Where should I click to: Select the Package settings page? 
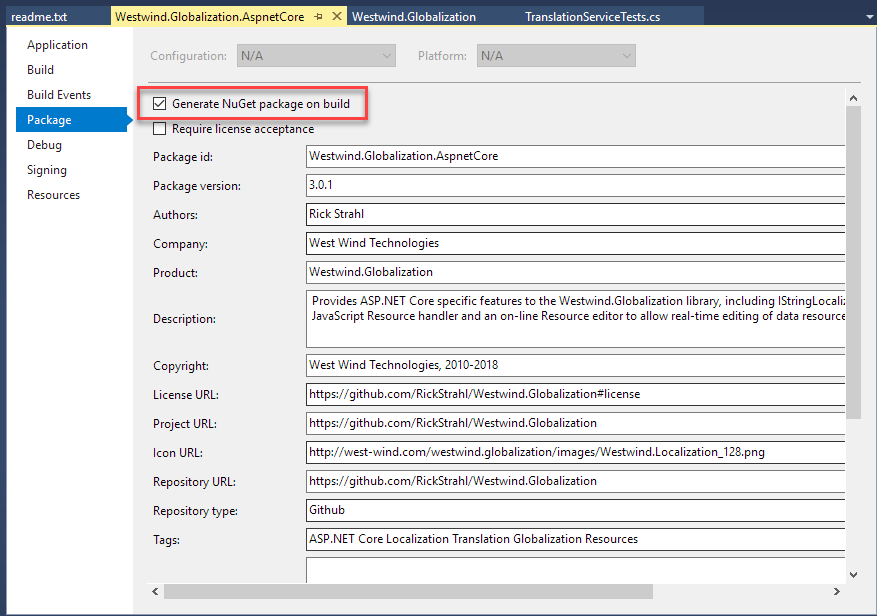(x=72, y=120)
